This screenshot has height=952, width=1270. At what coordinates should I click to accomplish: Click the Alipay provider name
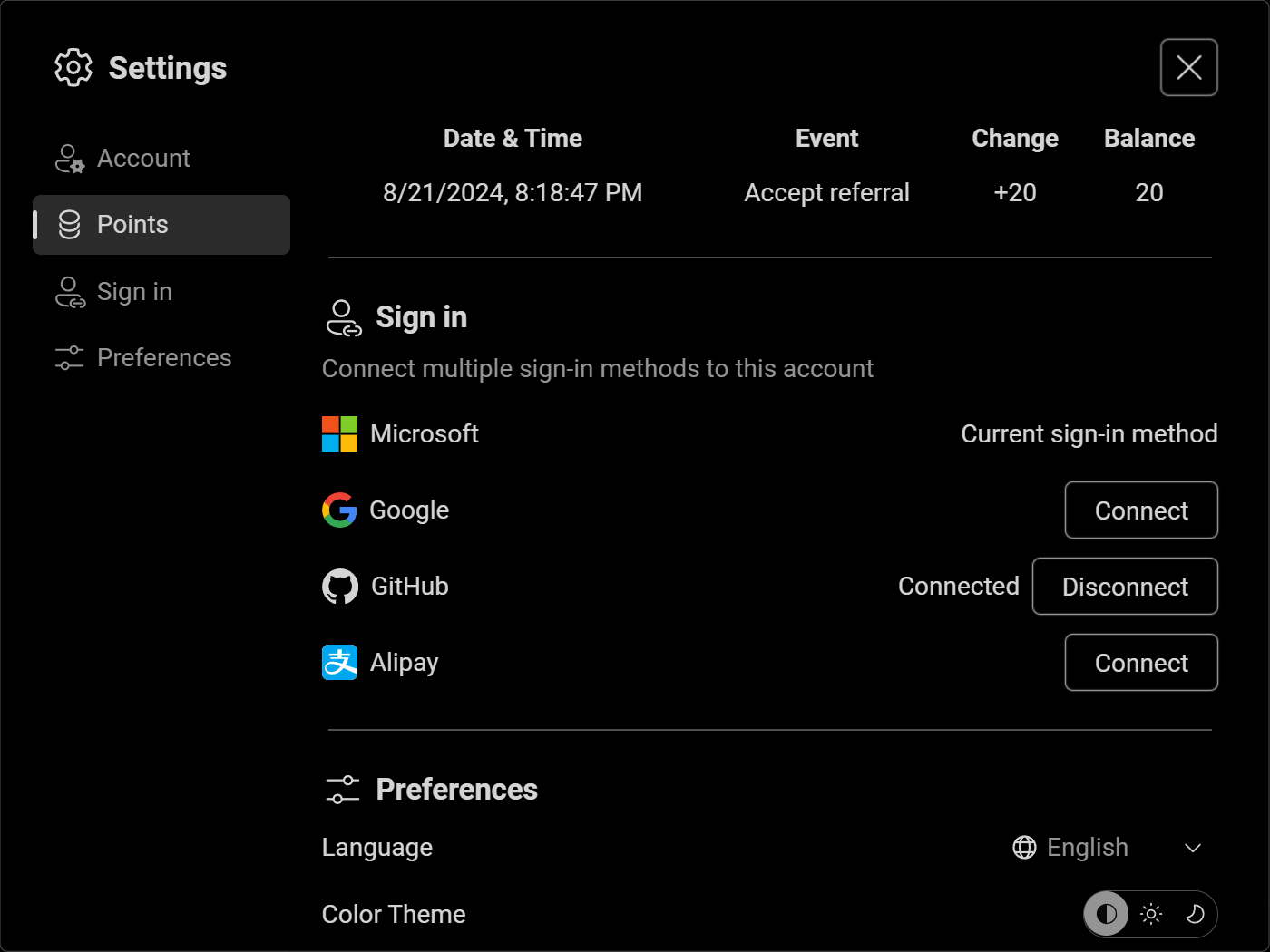click(x=405, y=663)
